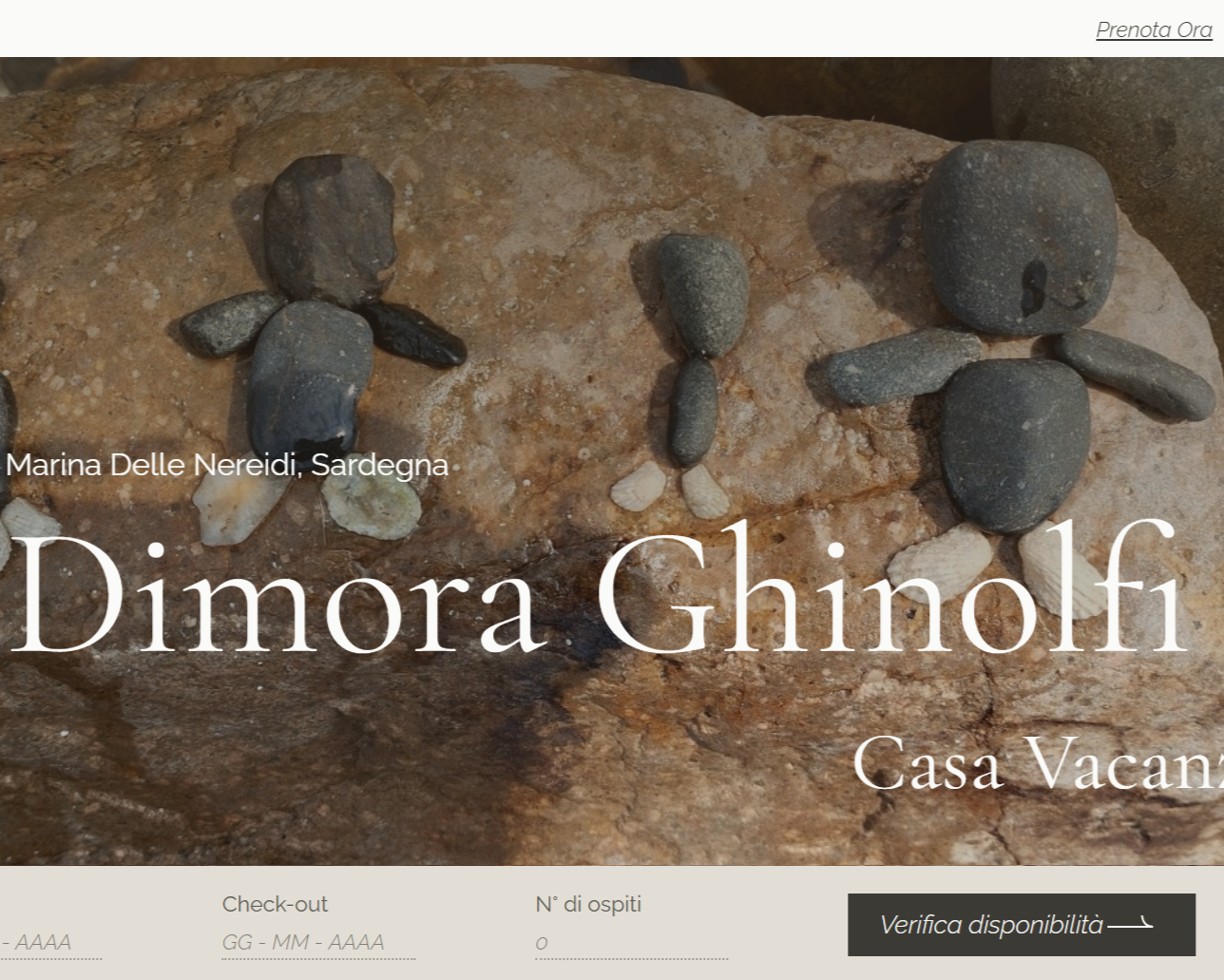1224x980 pixels.
Task: Select the N° di ospiti input
Action: click(x=632, y=943)
